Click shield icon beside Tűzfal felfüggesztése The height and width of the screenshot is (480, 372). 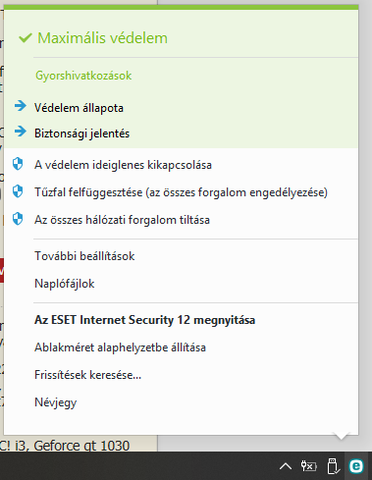[18, 192]
